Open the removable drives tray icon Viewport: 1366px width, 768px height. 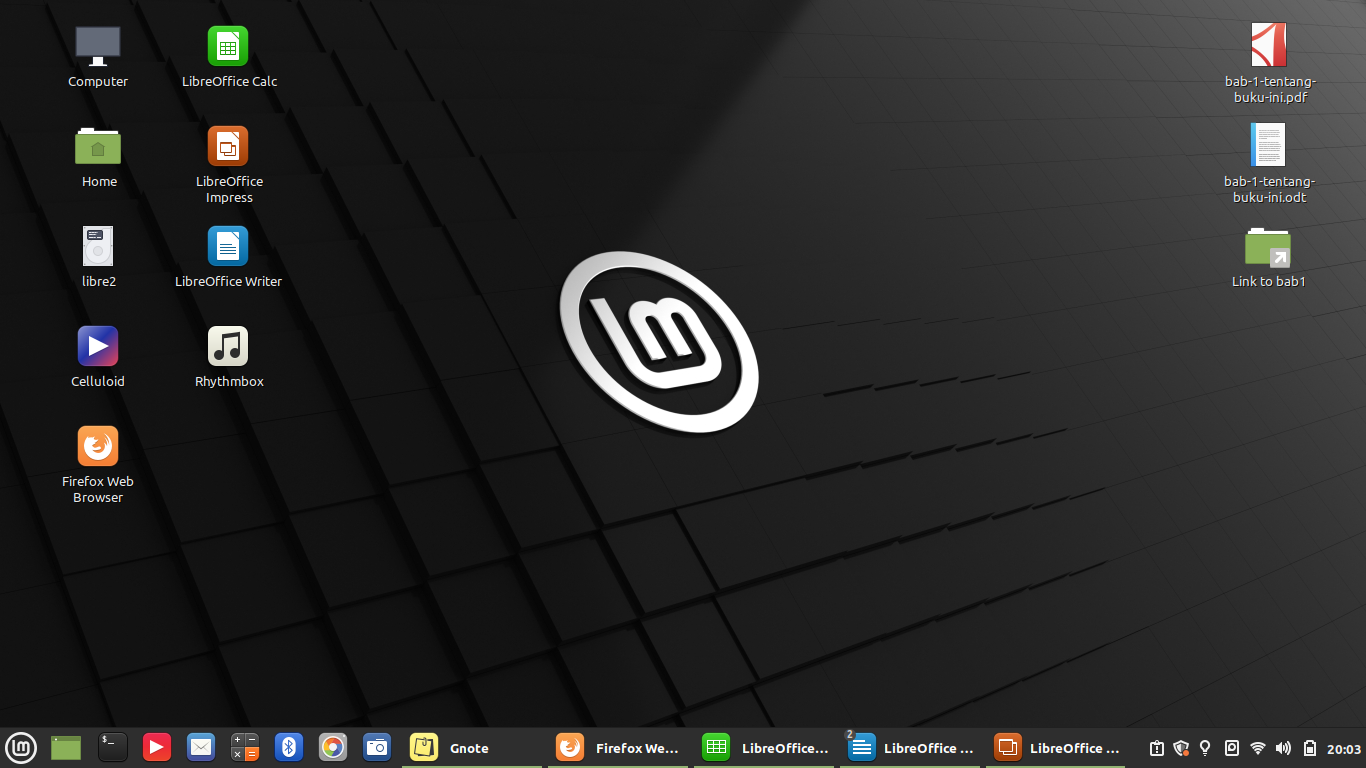[1232, 748]
